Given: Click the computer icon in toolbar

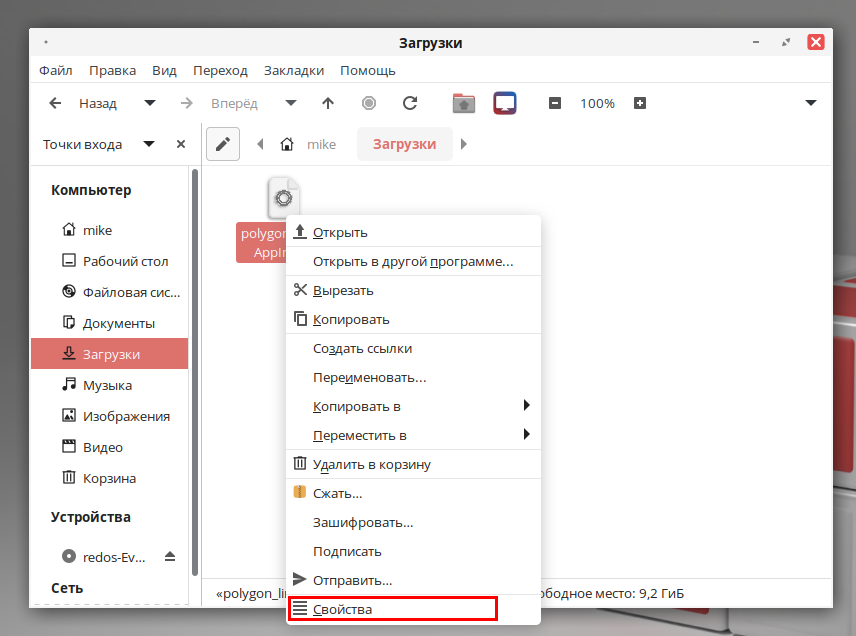Looking at the screenshot, I should tap(505, 103).
